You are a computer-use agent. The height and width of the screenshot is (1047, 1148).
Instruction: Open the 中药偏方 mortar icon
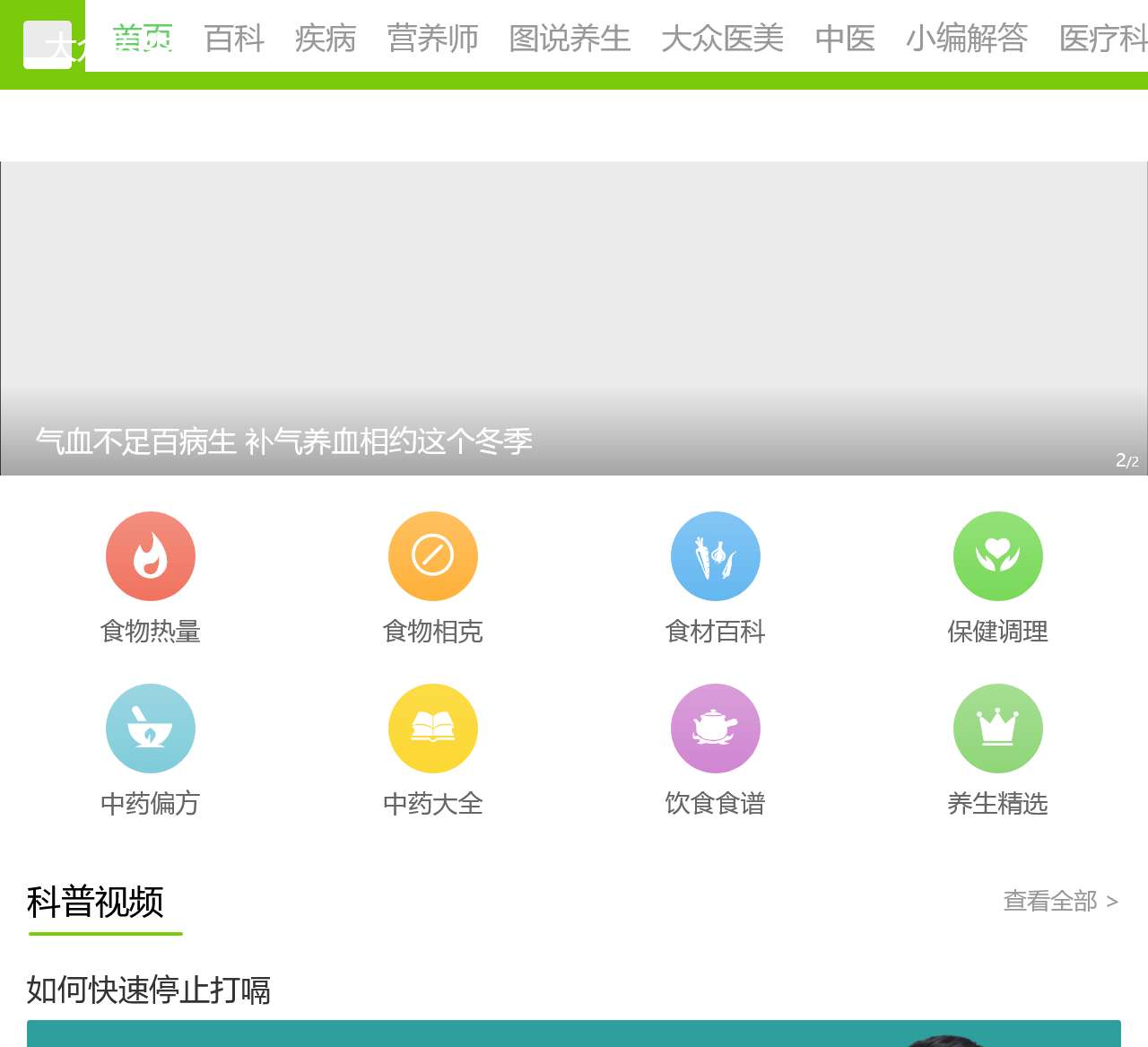point(150,728)
